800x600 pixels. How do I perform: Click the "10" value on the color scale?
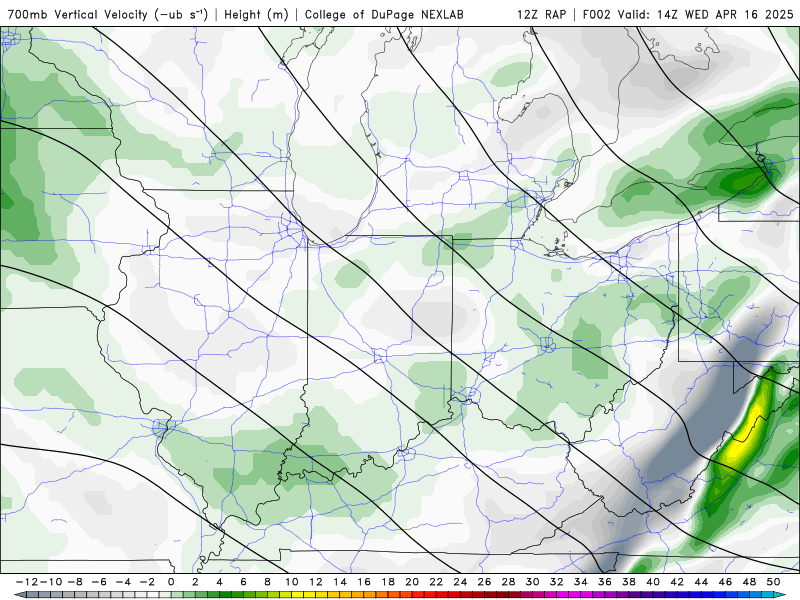point(291,582)
